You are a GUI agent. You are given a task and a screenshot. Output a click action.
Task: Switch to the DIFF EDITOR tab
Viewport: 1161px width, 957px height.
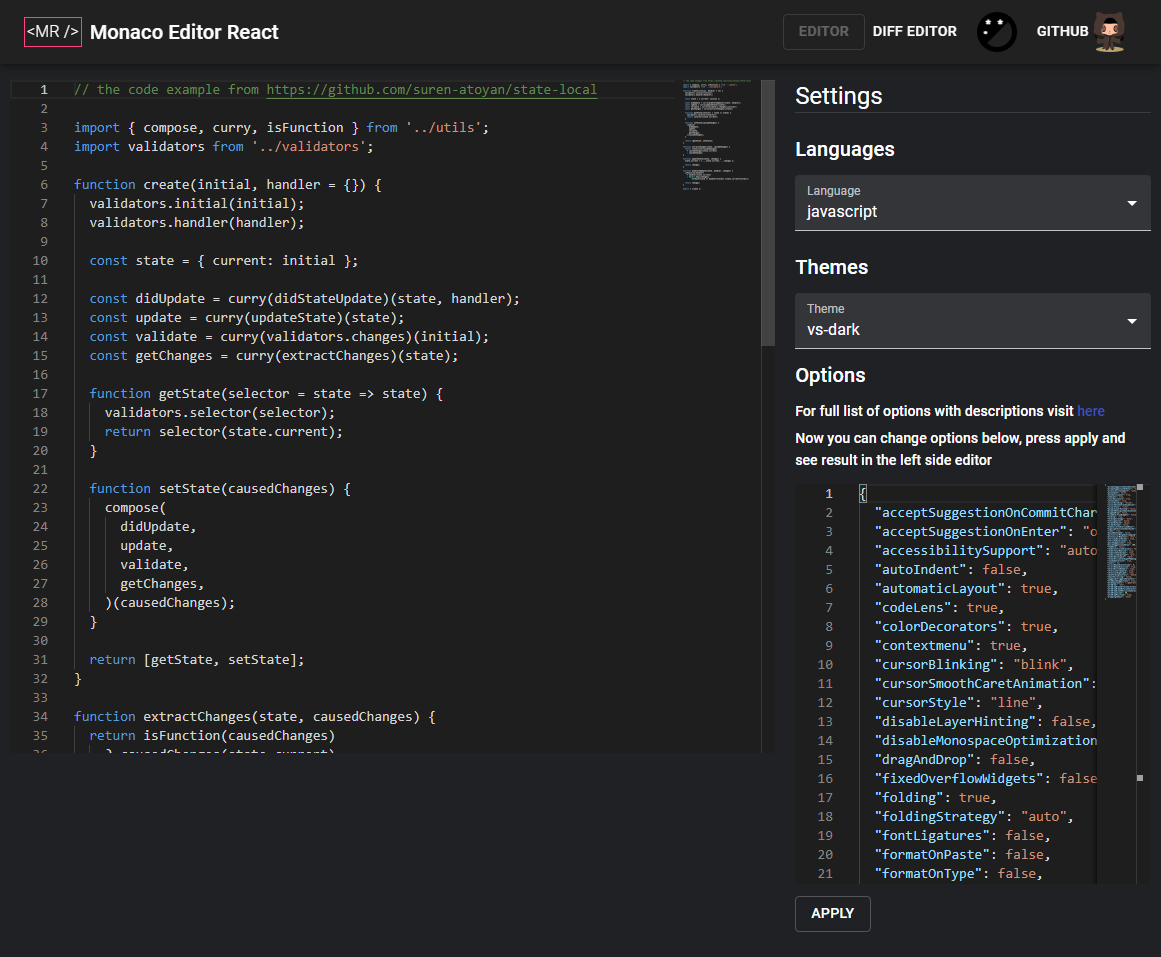(914, 31)
